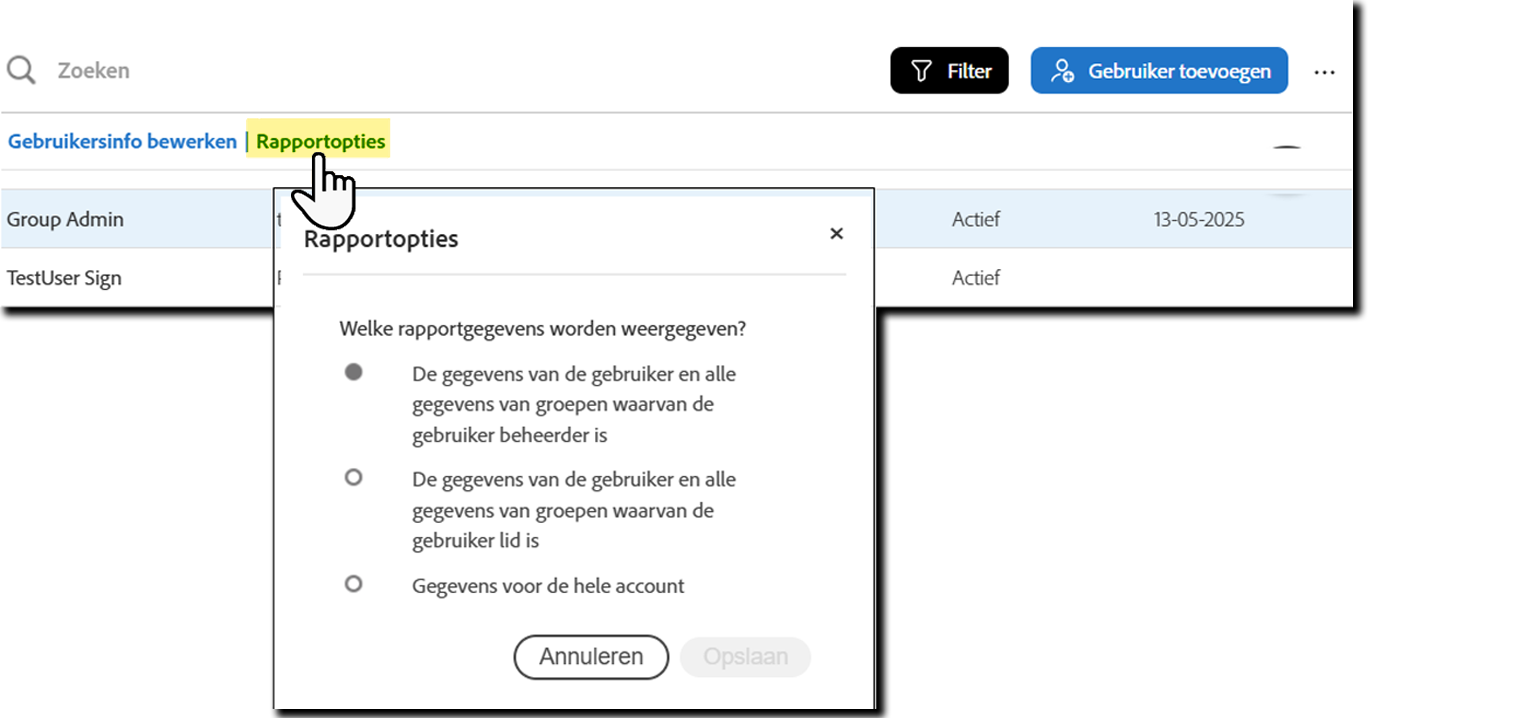
Task: Click the search magnifier icon
Action: point(21,70)
